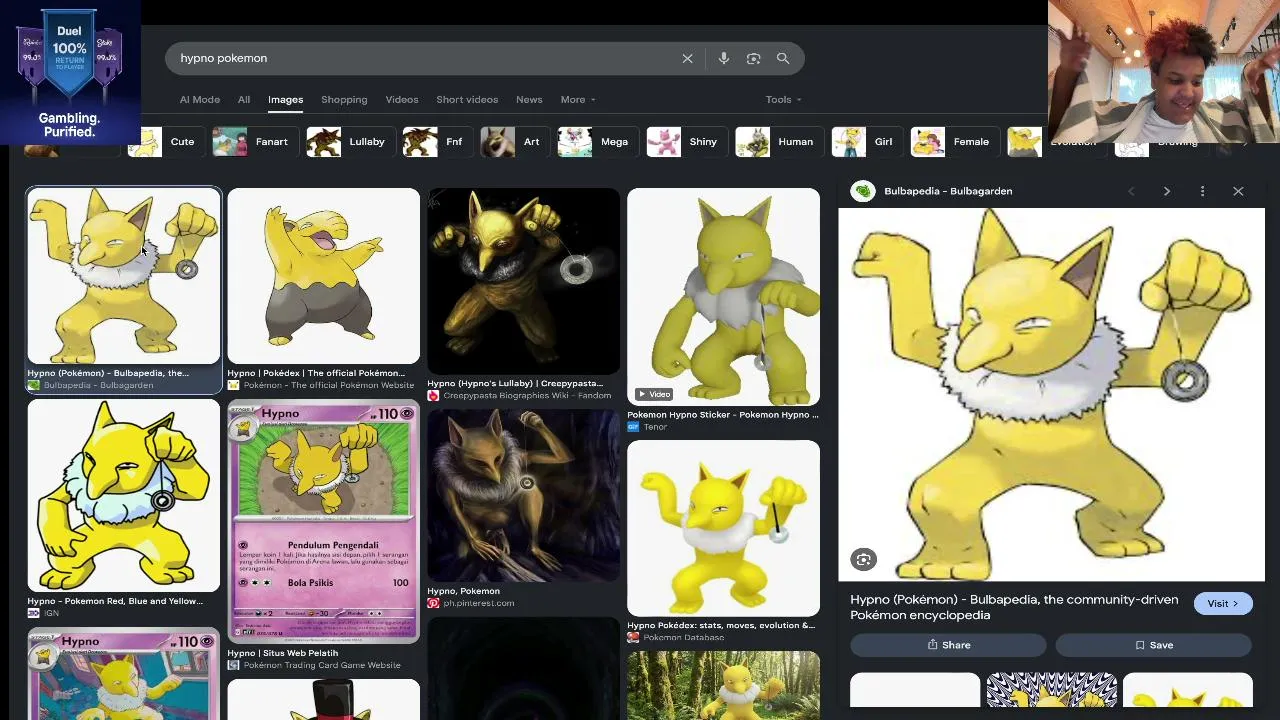The image size is (1280, 720).
Task: Open the Hypno's Lullaby Creepypasta thumbnail
Action: click(524, 281)
